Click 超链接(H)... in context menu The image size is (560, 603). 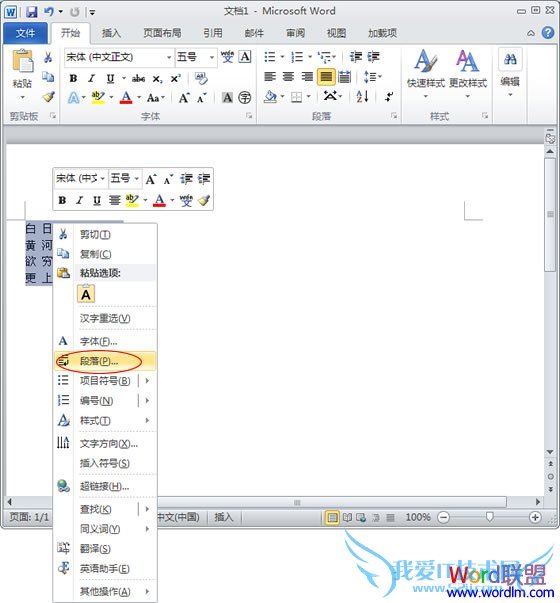click(105, 486)
